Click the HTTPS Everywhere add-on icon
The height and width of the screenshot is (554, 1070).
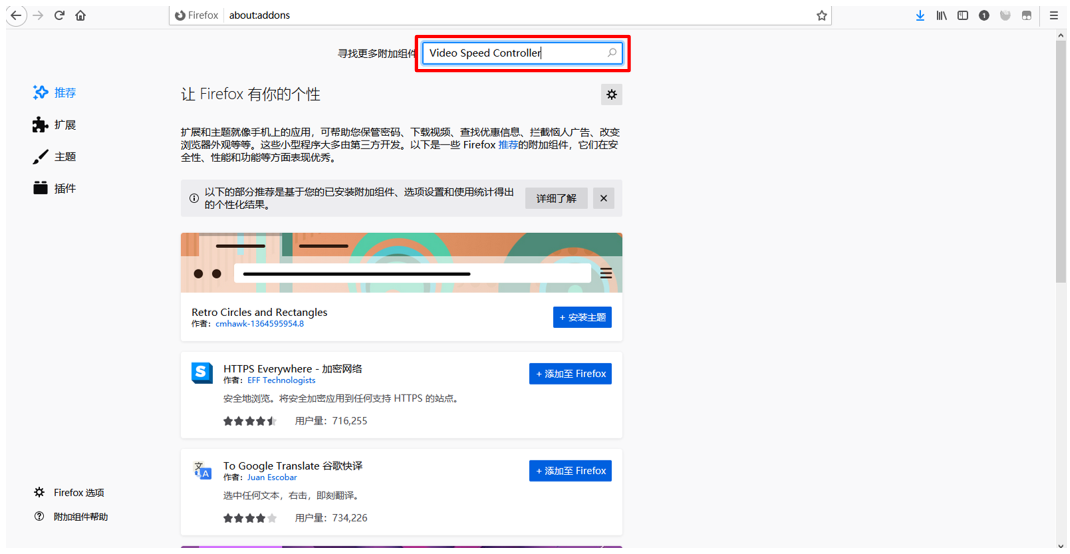tap(202, 373)
